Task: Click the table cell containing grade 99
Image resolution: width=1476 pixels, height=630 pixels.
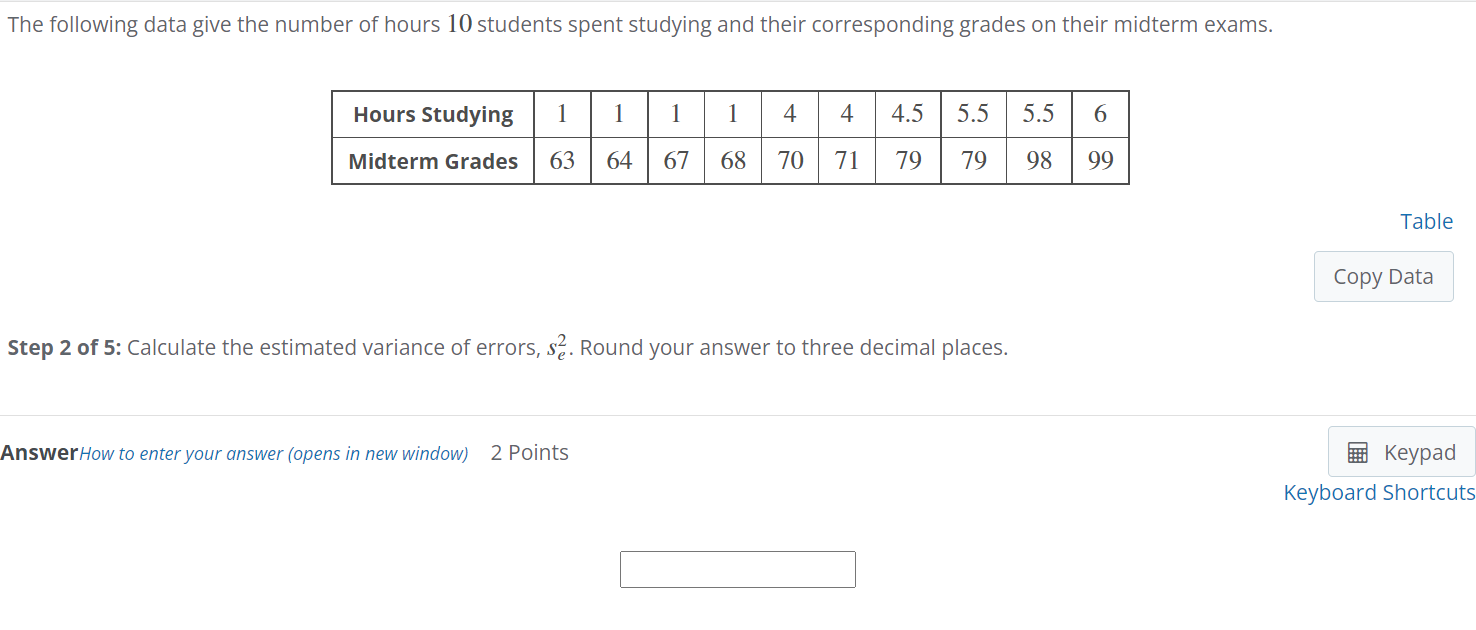Action: pos(1100,161)
